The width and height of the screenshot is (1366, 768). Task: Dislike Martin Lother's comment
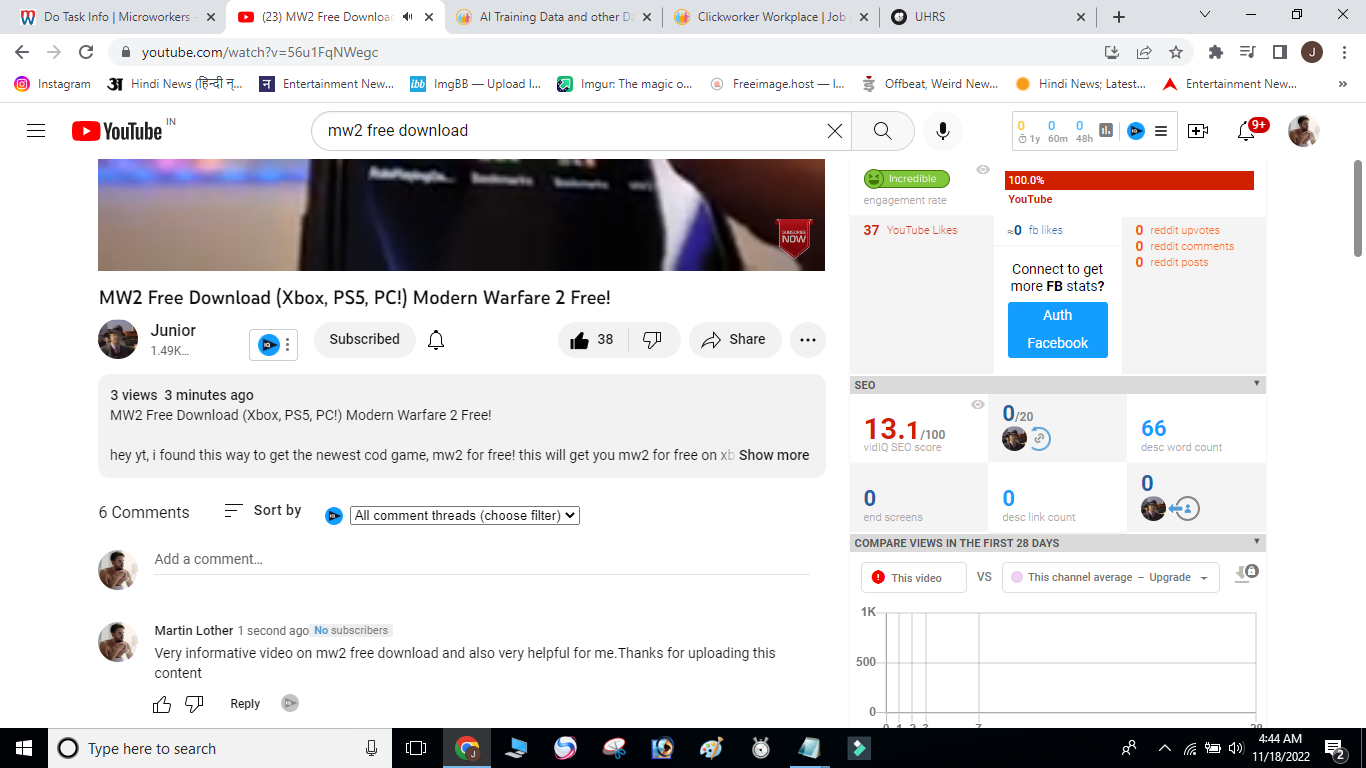195,704
